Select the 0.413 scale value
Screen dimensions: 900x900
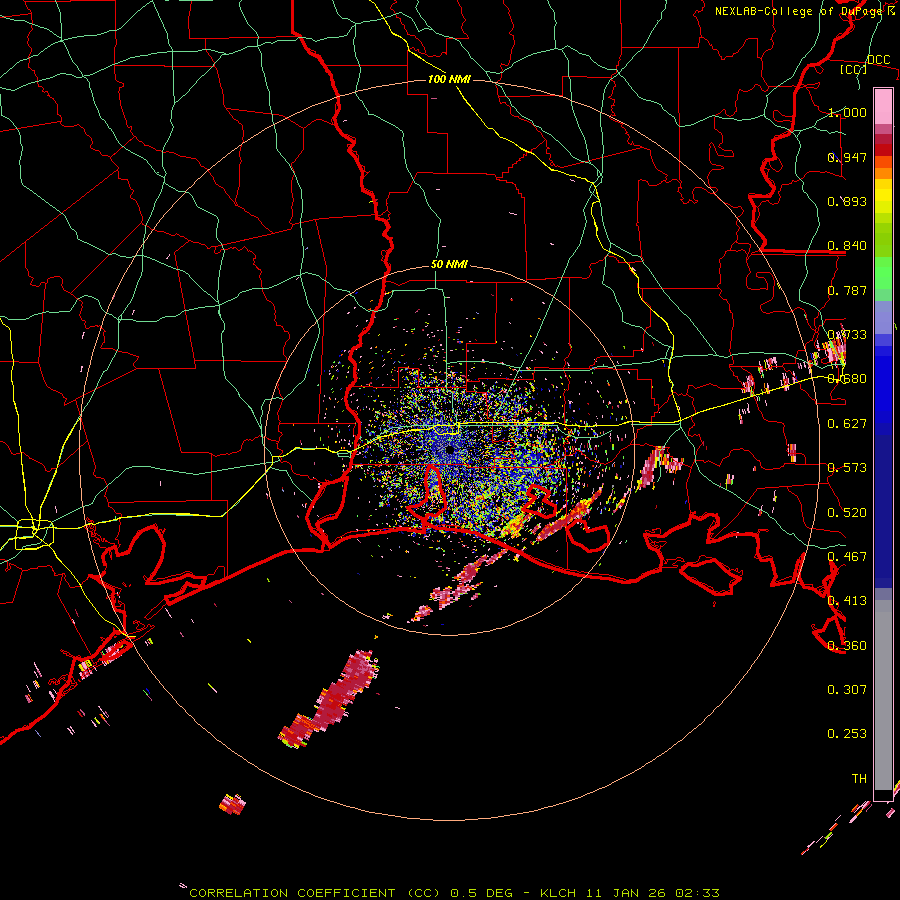point(847,601)
